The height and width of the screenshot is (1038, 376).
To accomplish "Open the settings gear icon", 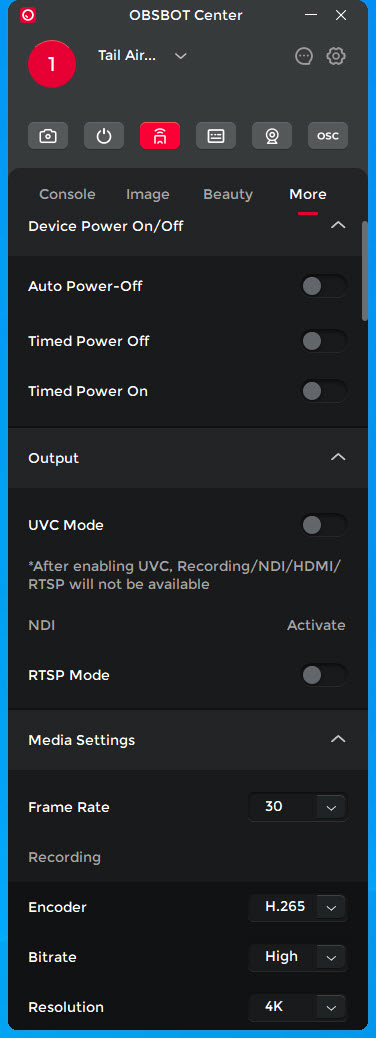I will click(336, 56).
